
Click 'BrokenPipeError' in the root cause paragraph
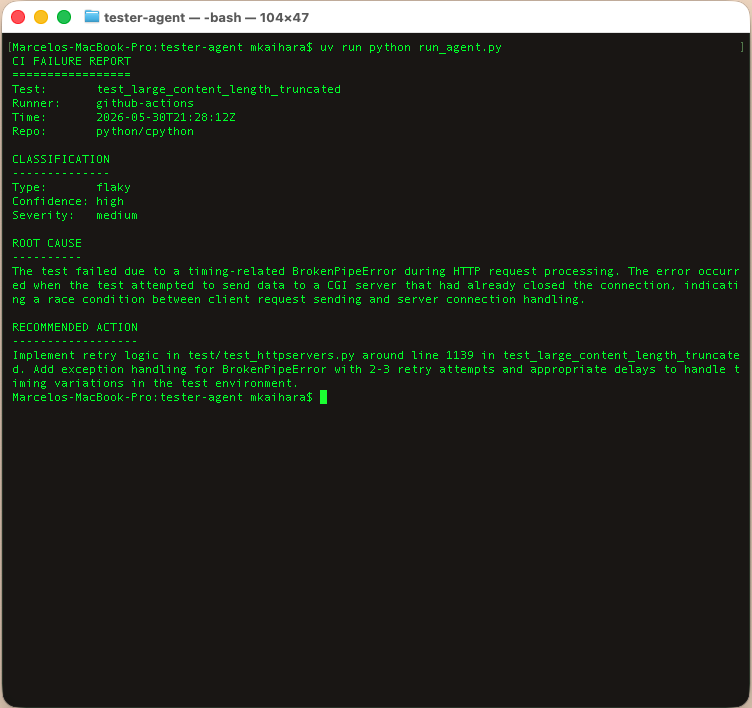344,271
